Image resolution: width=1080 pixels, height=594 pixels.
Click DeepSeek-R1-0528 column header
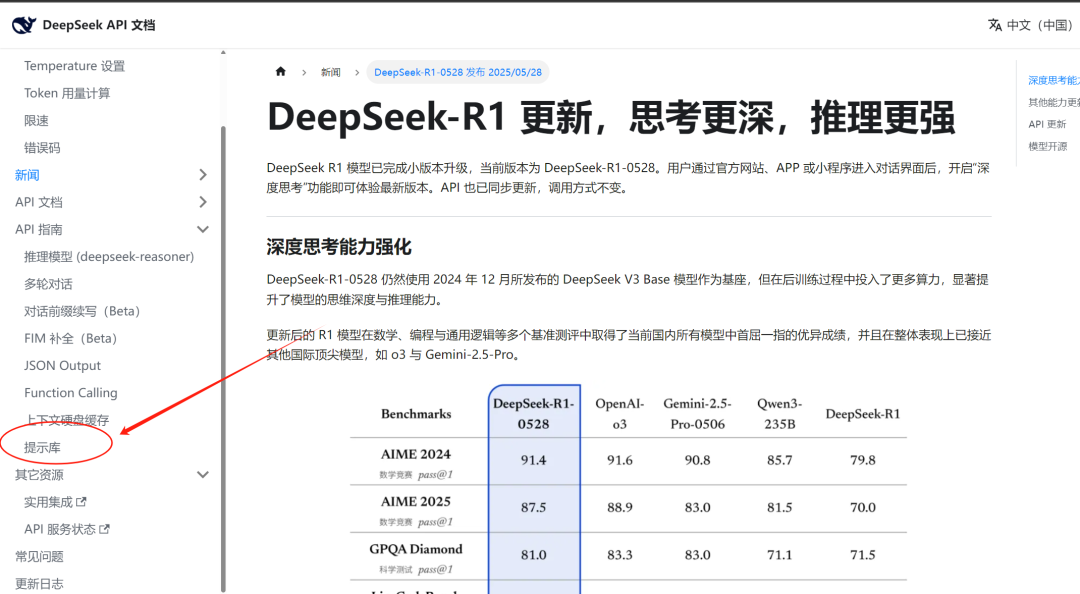534,414
